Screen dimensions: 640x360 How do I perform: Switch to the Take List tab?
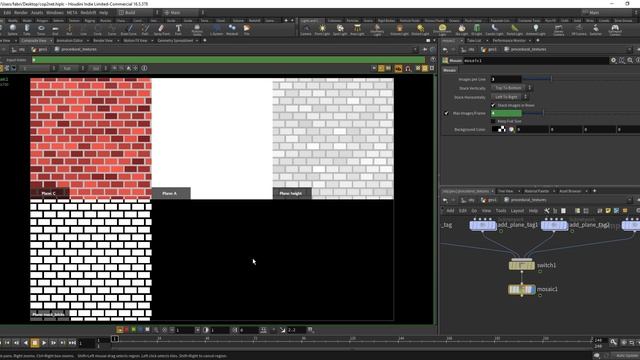[x=474, y=40]
